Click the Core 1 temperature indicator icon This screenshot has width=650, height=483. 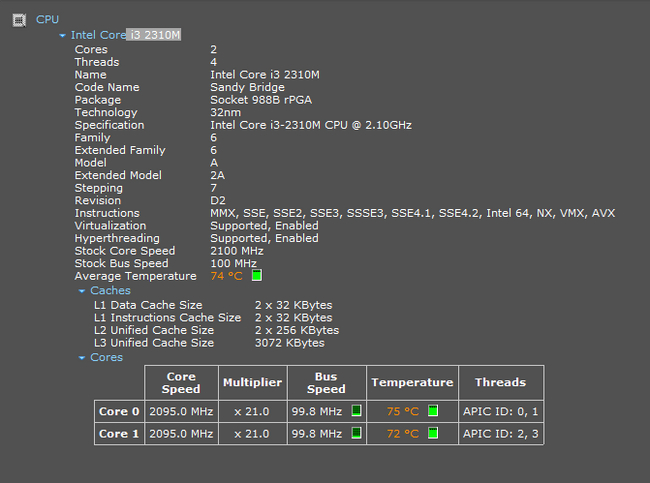[433, 433]
